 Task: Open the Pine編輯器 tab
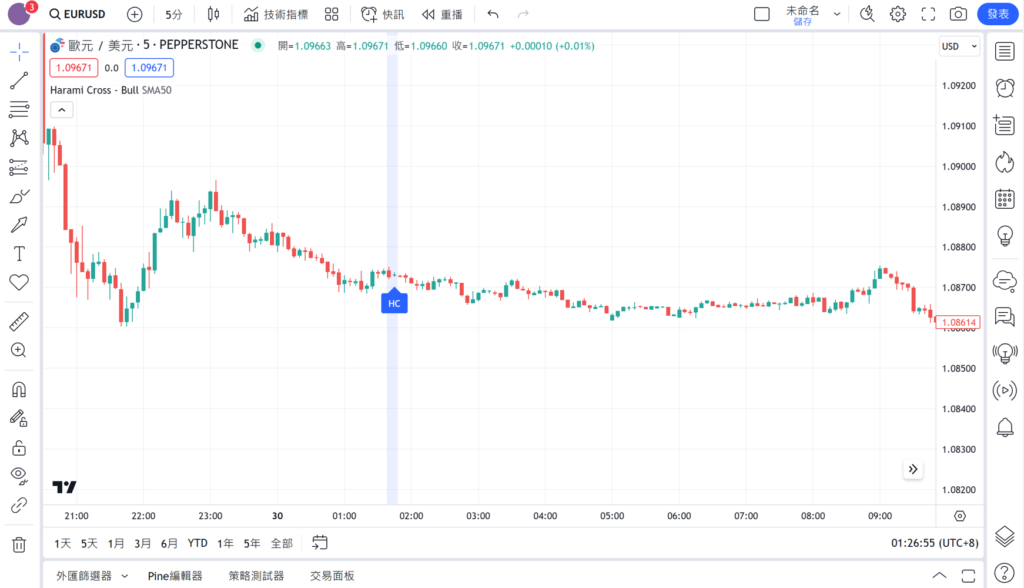coord(175,576)
